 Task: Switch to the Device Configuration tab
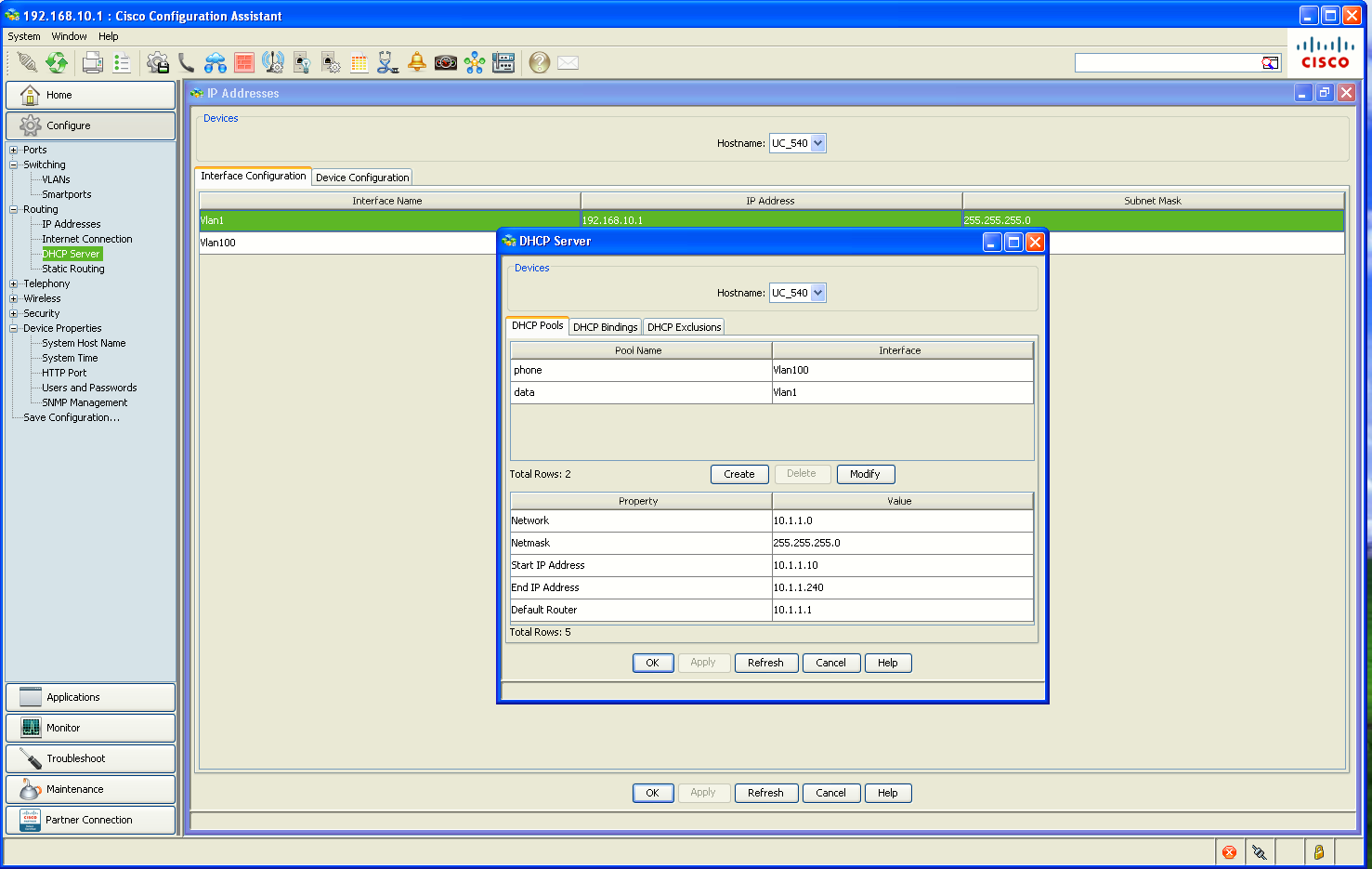point(362,178)
